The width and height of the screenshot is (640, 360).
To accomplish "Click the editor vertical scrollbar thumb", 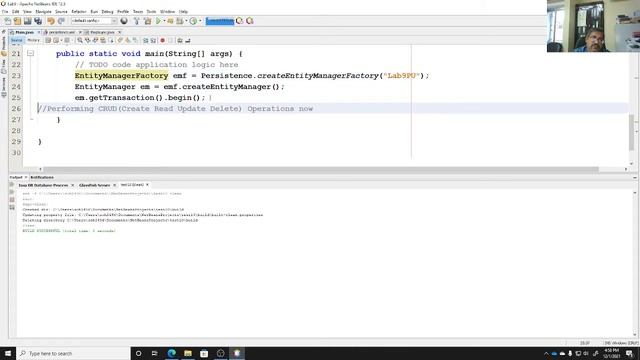I will (631, 132).
